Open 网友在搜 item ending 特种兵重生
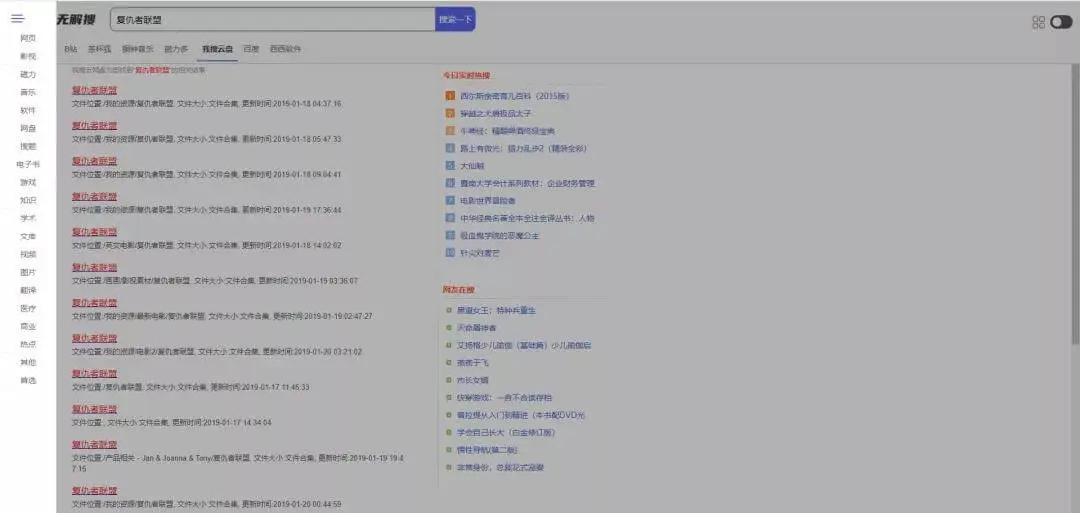The height and width of the screenshot is (513, 1080). click(497, 311)
